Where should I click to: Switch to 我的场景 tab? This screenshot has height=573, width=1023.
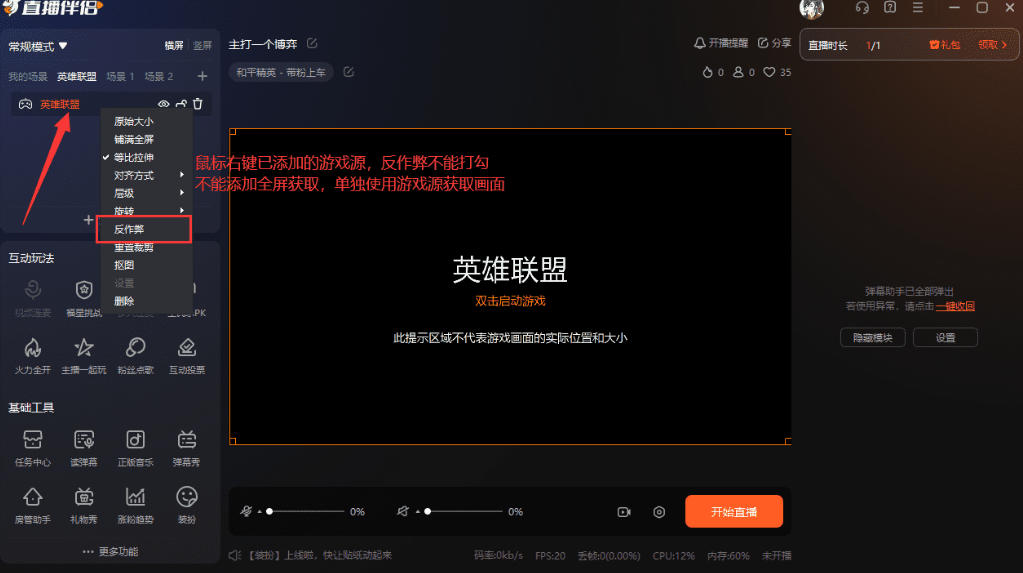click(x=27, y=76)
